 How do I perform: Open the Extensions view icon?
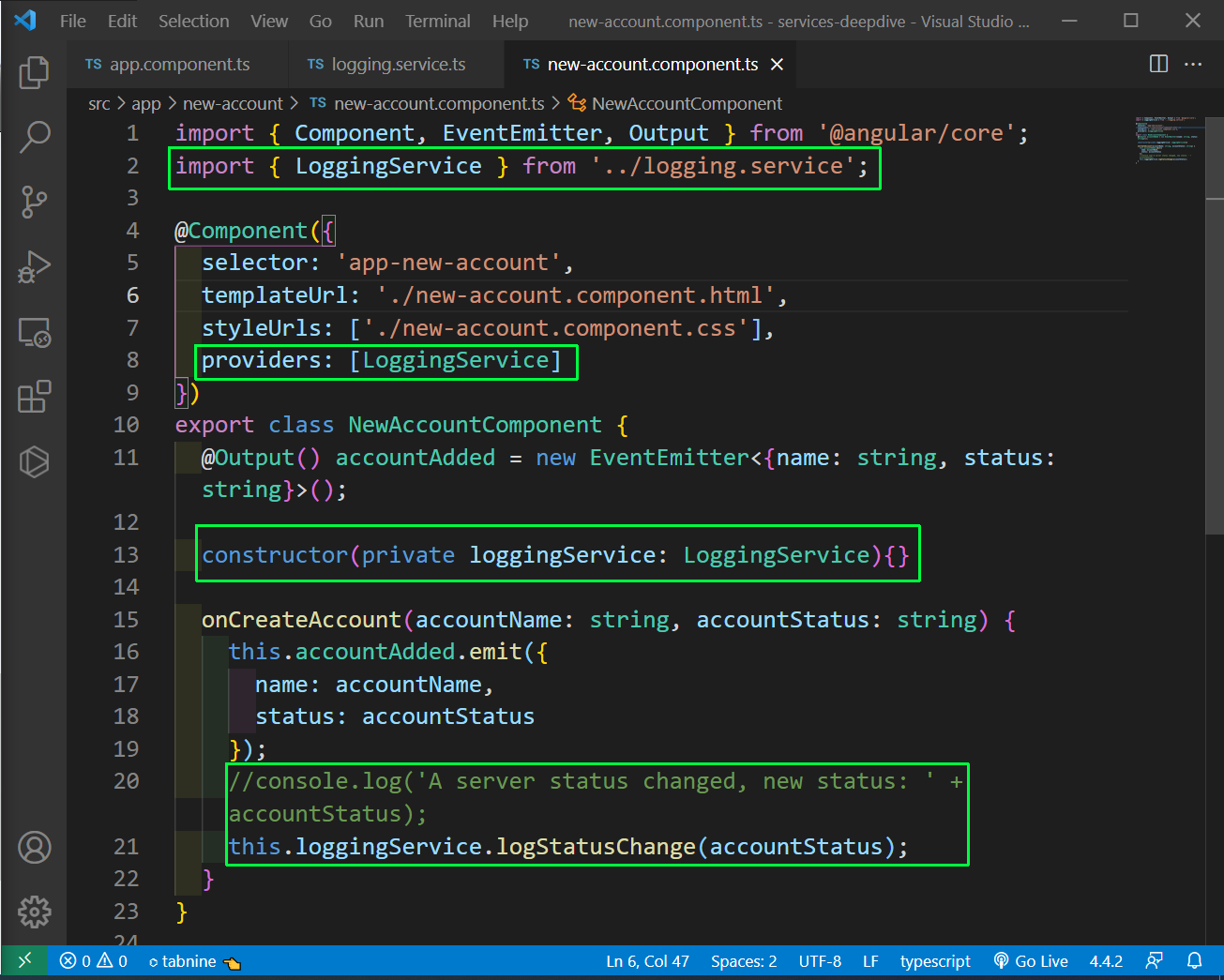(x=34, y=397)
